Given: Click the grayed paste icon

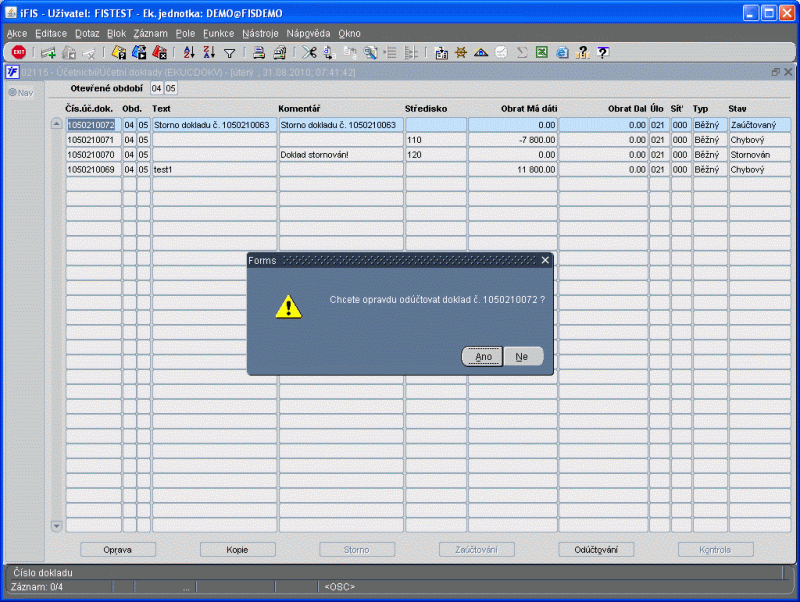Looking at the screenshot, I should 350,52.
